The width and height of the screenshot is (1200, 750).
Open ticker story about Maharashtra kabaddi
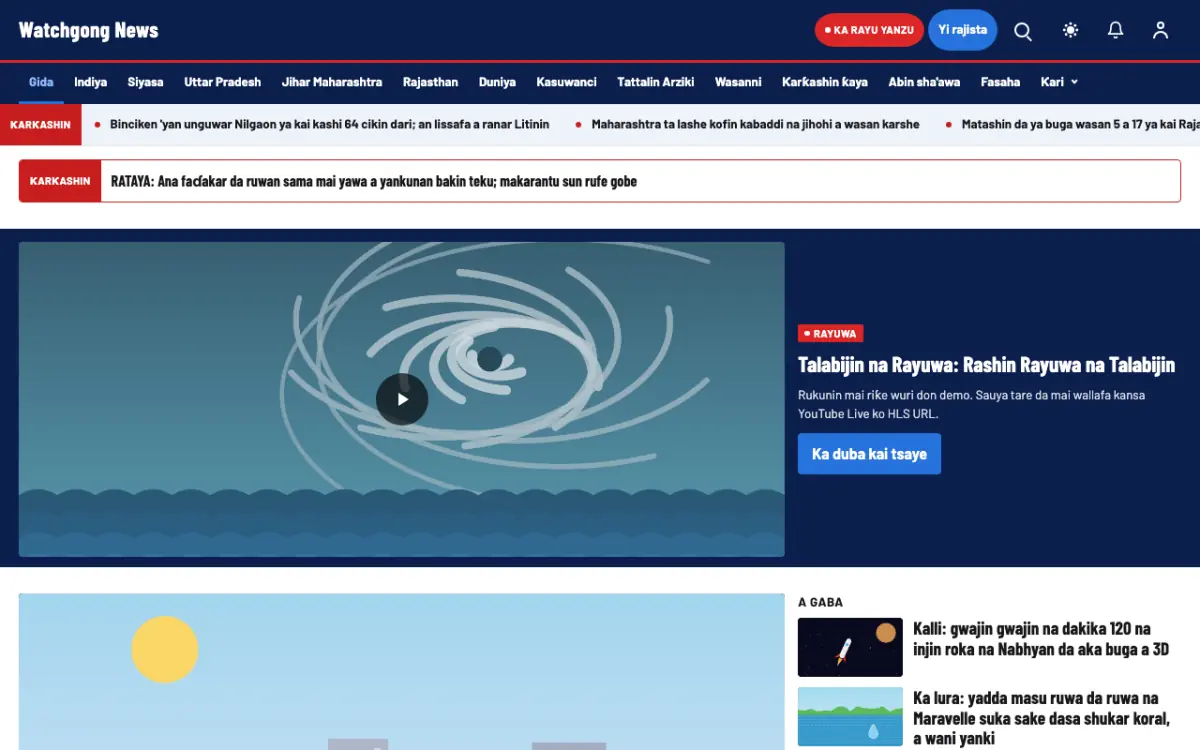tap(755, 125)
